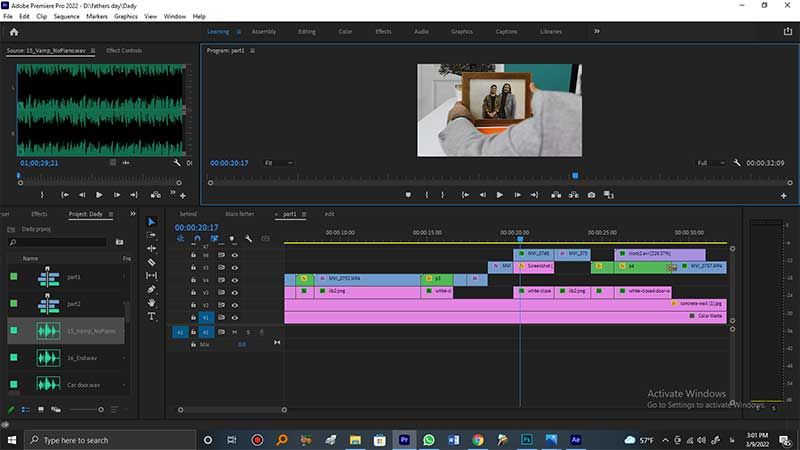800x450 pixels.
Task: Toggle V3 track output eye
Action: 235,292
